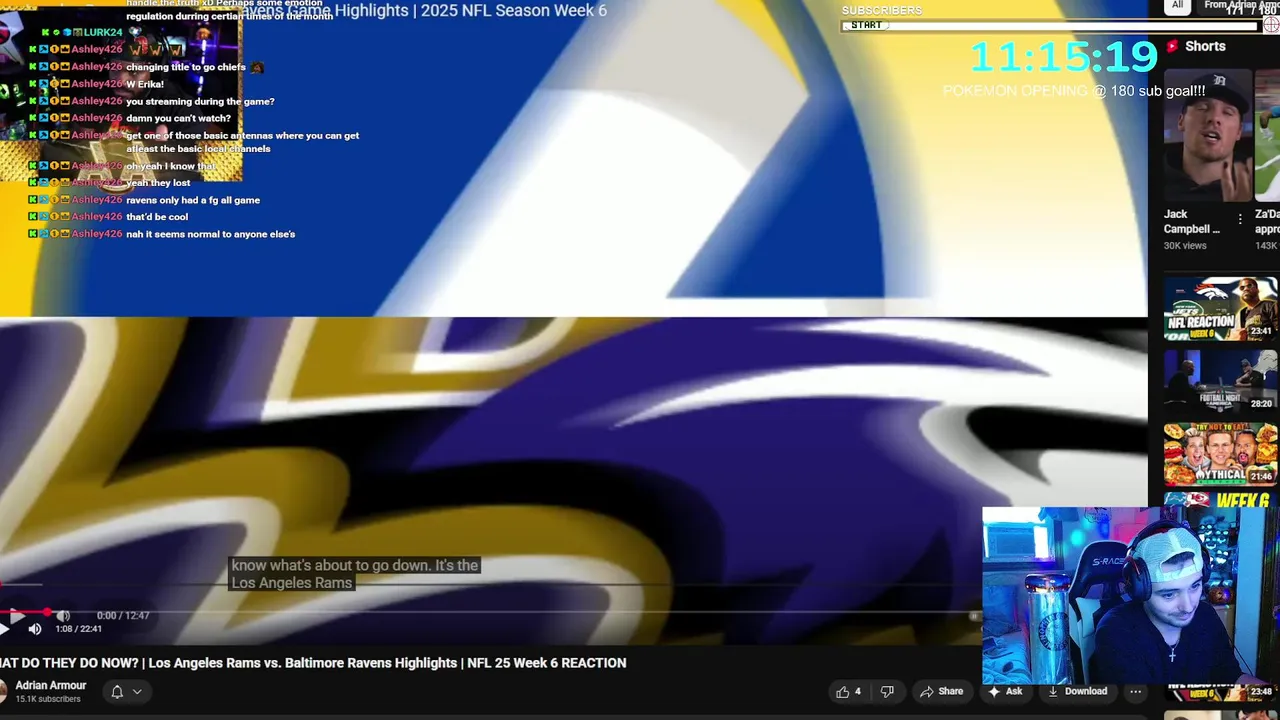Image resolution: width=1280 pixels, height=720 pixels.
Task: Select the All filter chip
Action: 1177,5
